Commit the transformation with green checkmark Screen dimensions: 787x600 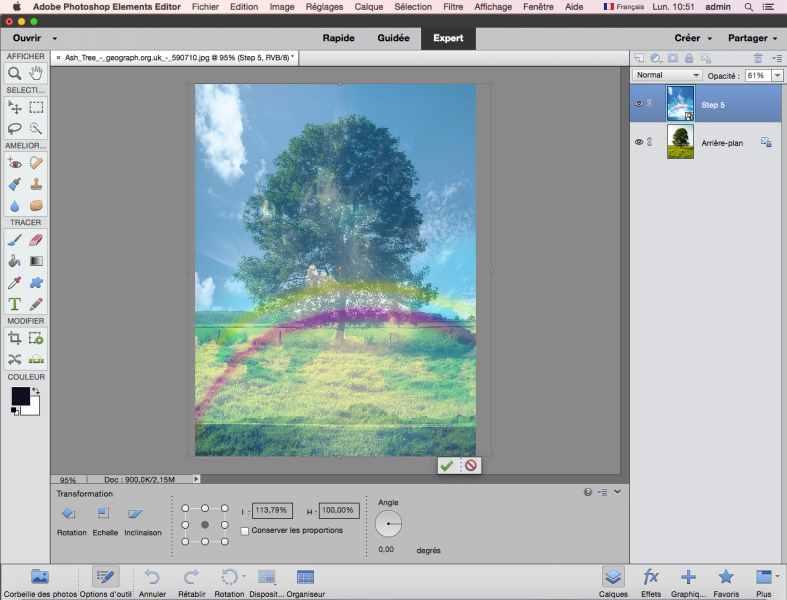(x=447, y=465)
